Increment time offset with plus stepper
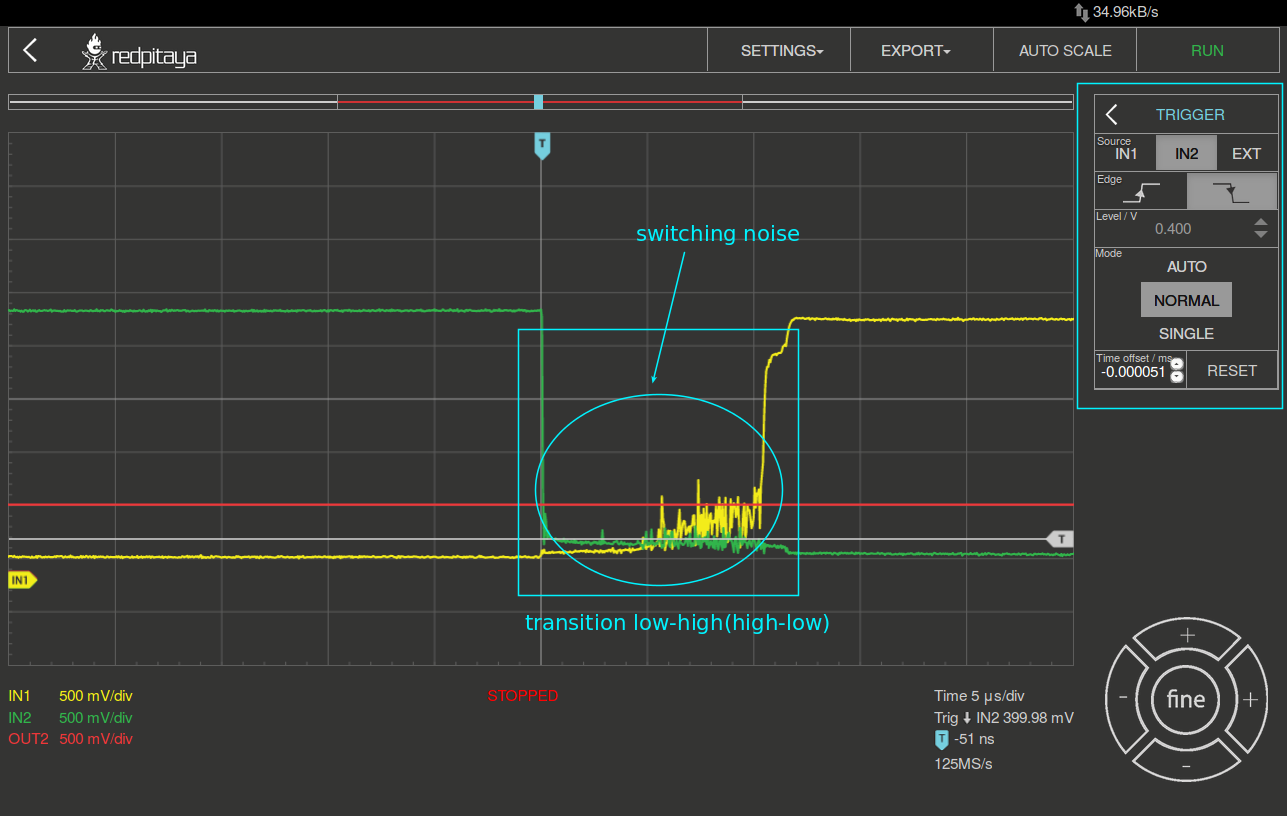 click(1177, 364)
